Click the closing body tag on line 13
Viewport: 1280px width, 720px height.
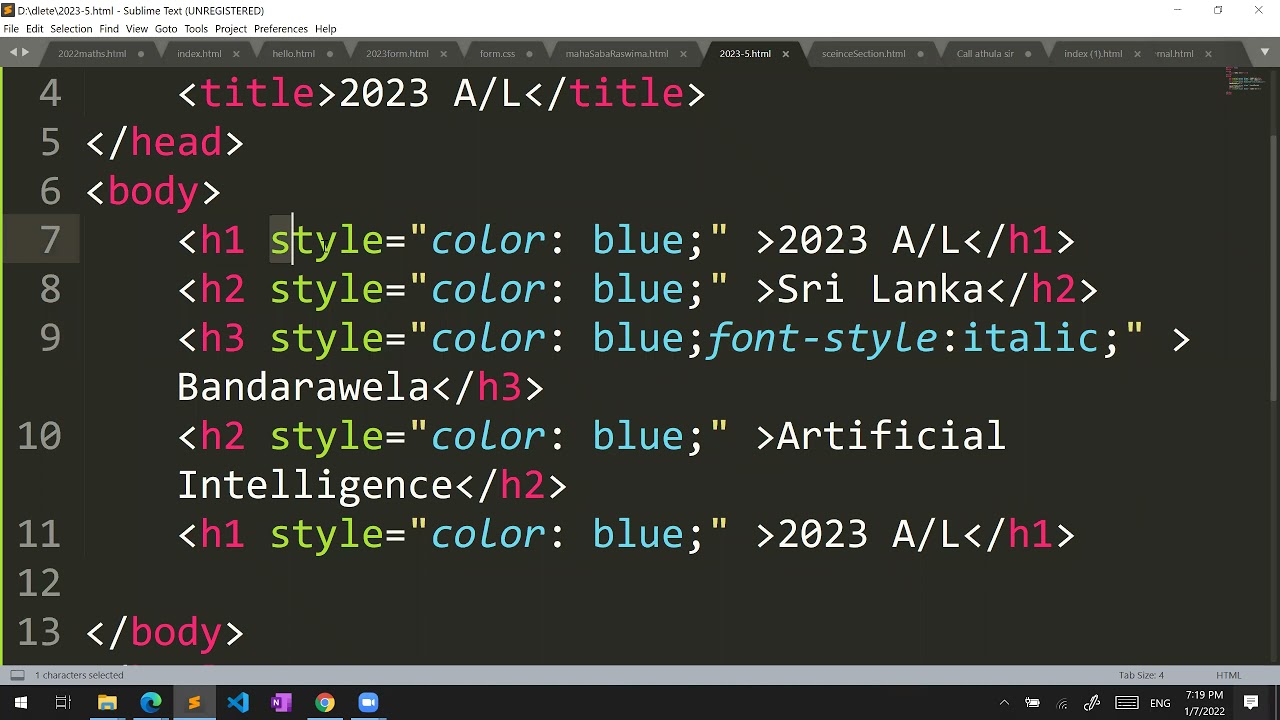(x=165, y=633)
